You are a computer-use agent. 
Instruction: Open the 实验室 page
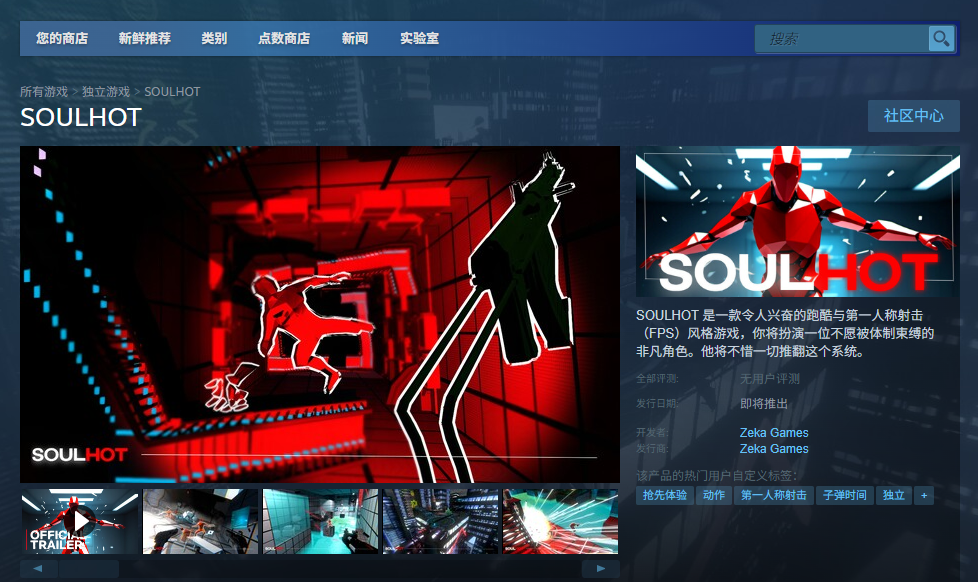(x=418, y=38)
